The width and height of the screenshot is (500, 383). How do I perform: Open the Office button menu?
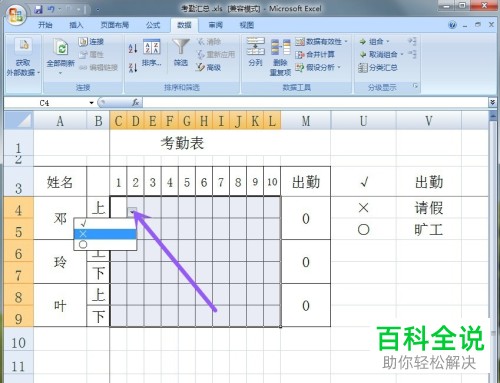click(16, 15)
